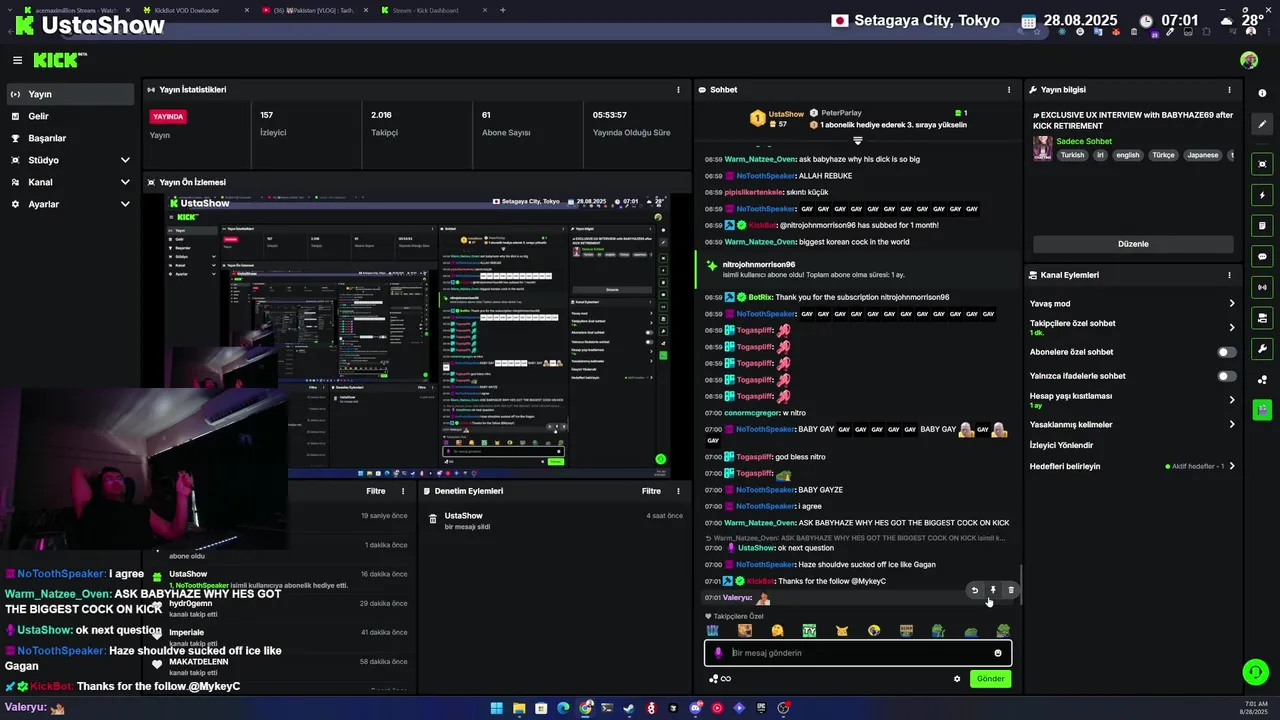Click the stream preview thumbnail
Image resolution: width=1280 pixels, height=720 pixels.
418,336
